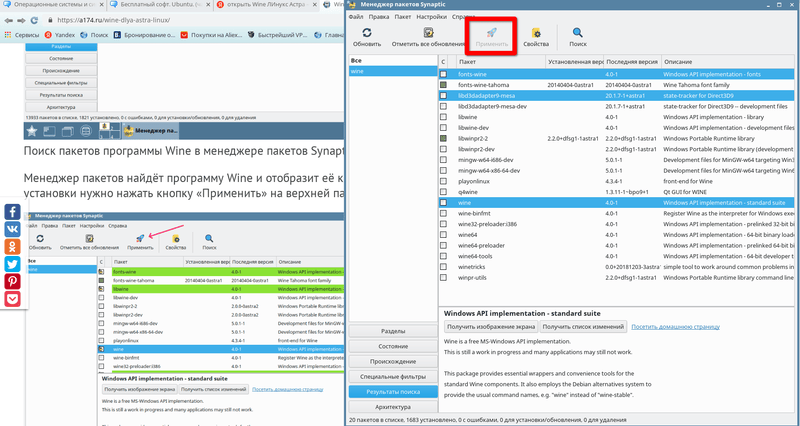This screenshot has width=800, height=426.
Task: Mark the libd3dadapter9-mesa package checkbox
Action: coord(443,95)
